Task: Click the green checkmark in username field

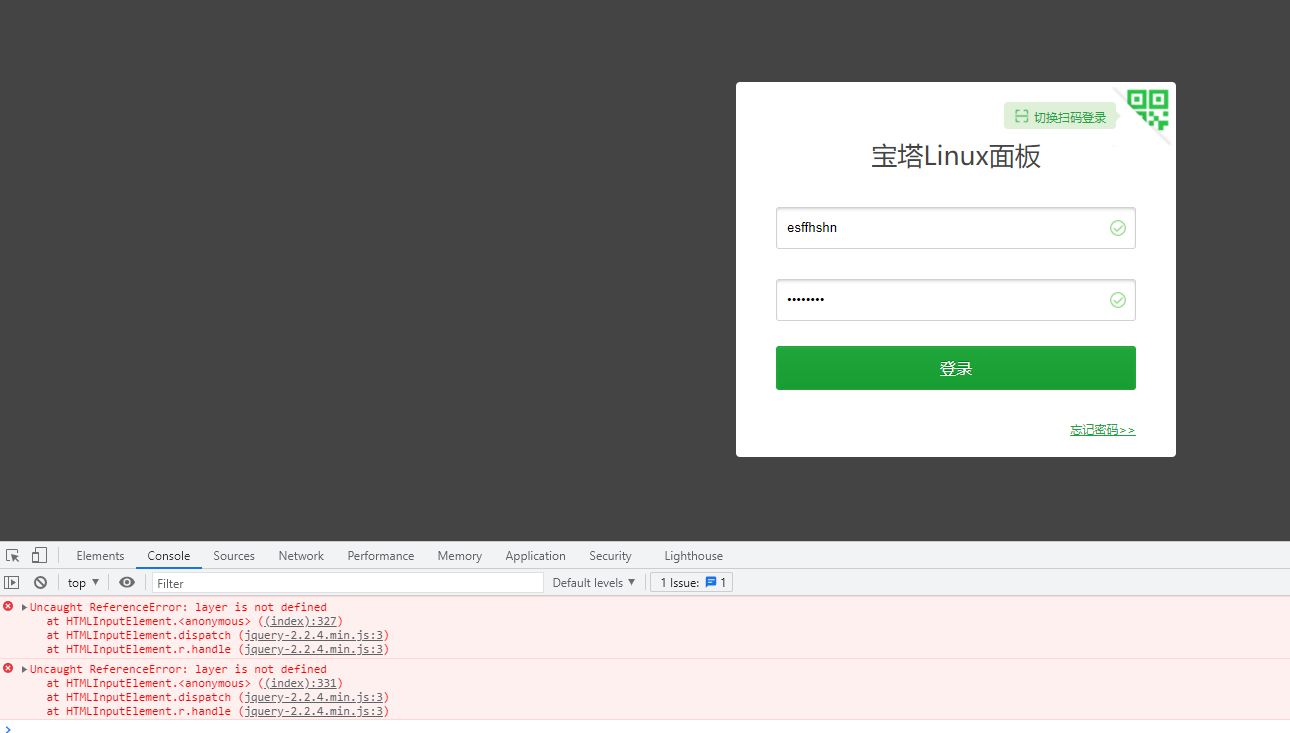Action: [x=1118, y=228]
